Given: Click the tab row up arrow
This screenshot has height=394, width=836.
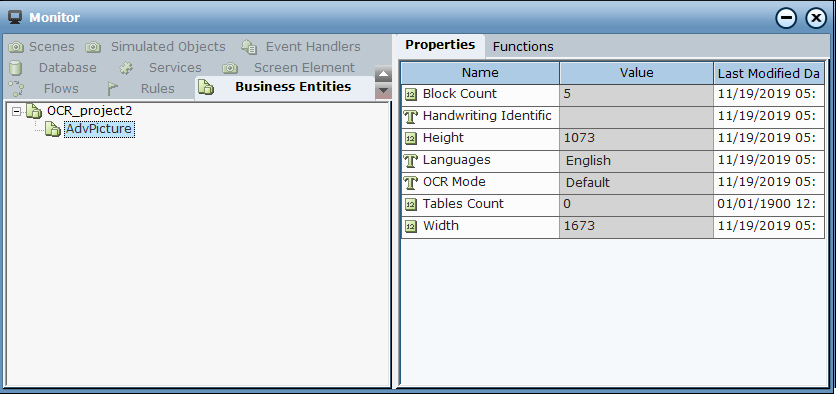Looking at the screenshot, I should coord(384,74).
